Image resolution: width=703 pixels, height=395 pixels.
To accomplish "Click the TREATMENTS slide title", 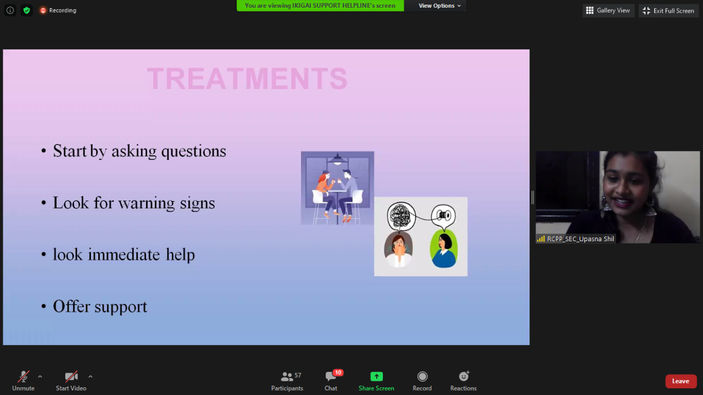I will 247,78.
